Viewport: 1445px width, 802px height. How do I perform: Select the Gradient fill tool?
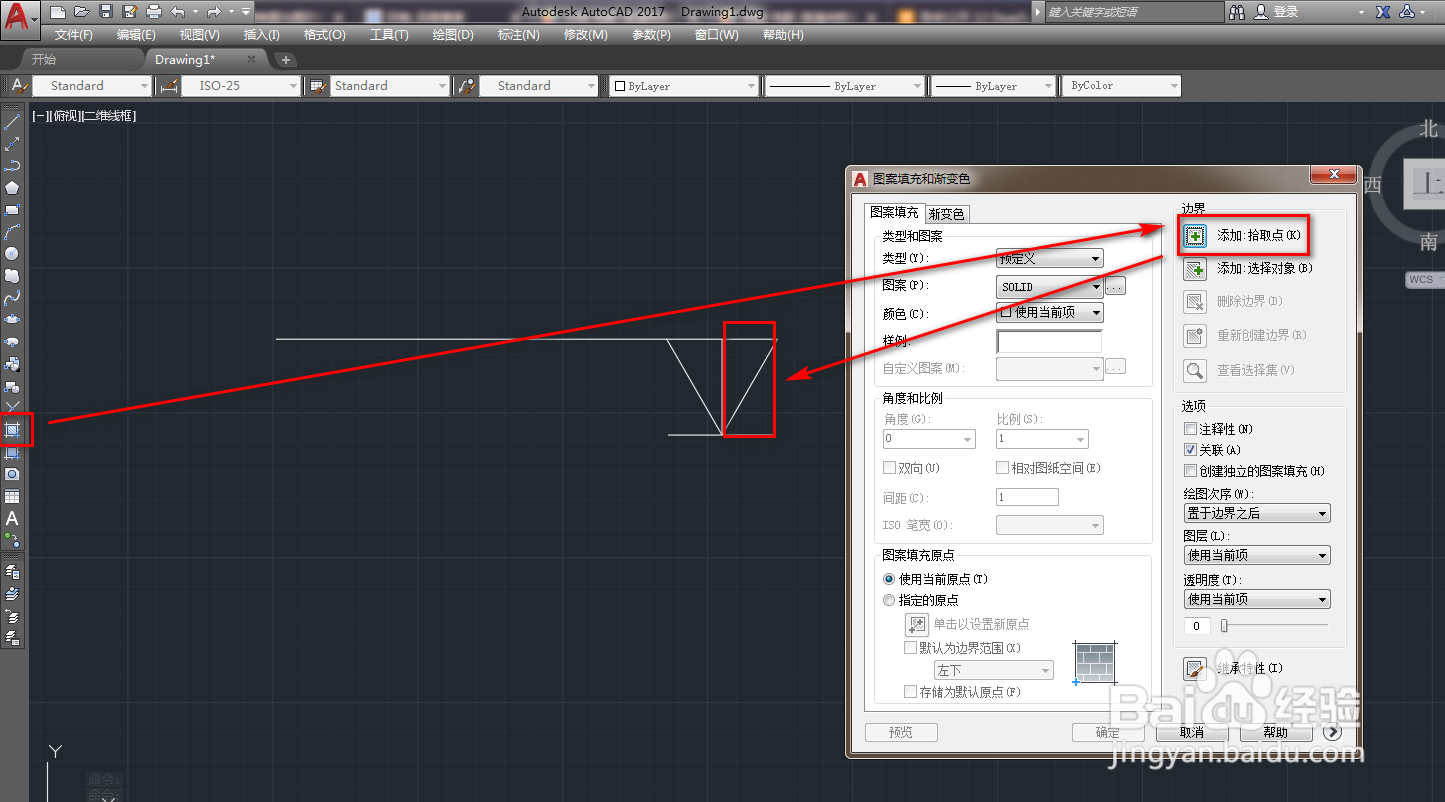click(x=13, y=452)
